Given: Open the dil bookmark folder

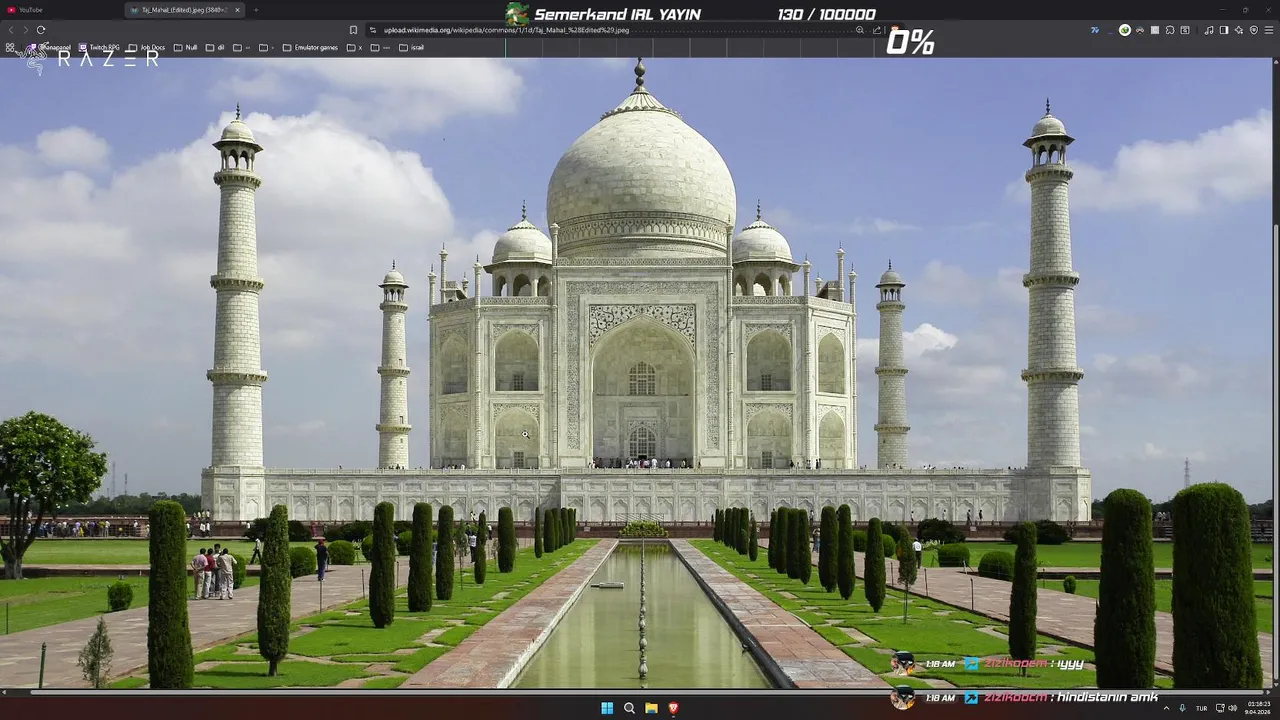Looking at the screenshot, I should point(215,47).
